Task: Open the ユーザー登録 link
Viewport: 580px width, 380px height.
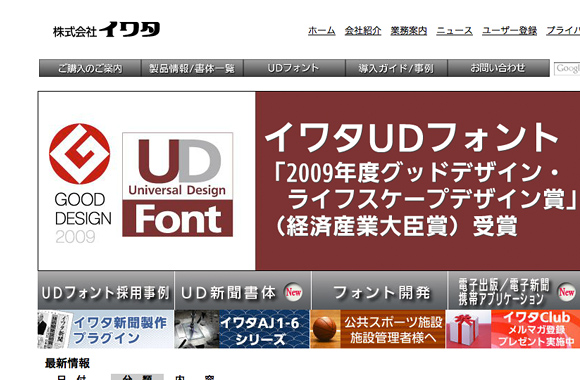Action: point(509,31)
